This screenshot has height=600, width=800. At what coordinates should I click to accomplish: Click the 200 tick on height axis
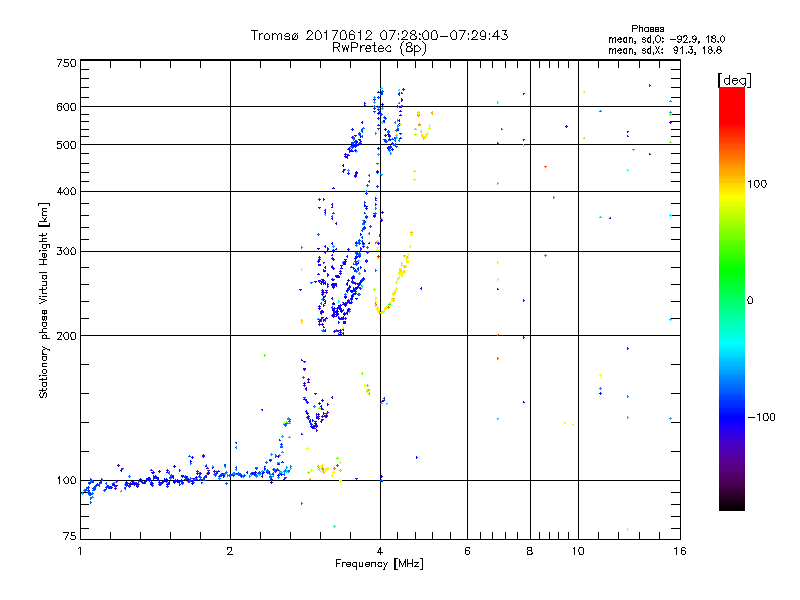[x=66, y=336]
